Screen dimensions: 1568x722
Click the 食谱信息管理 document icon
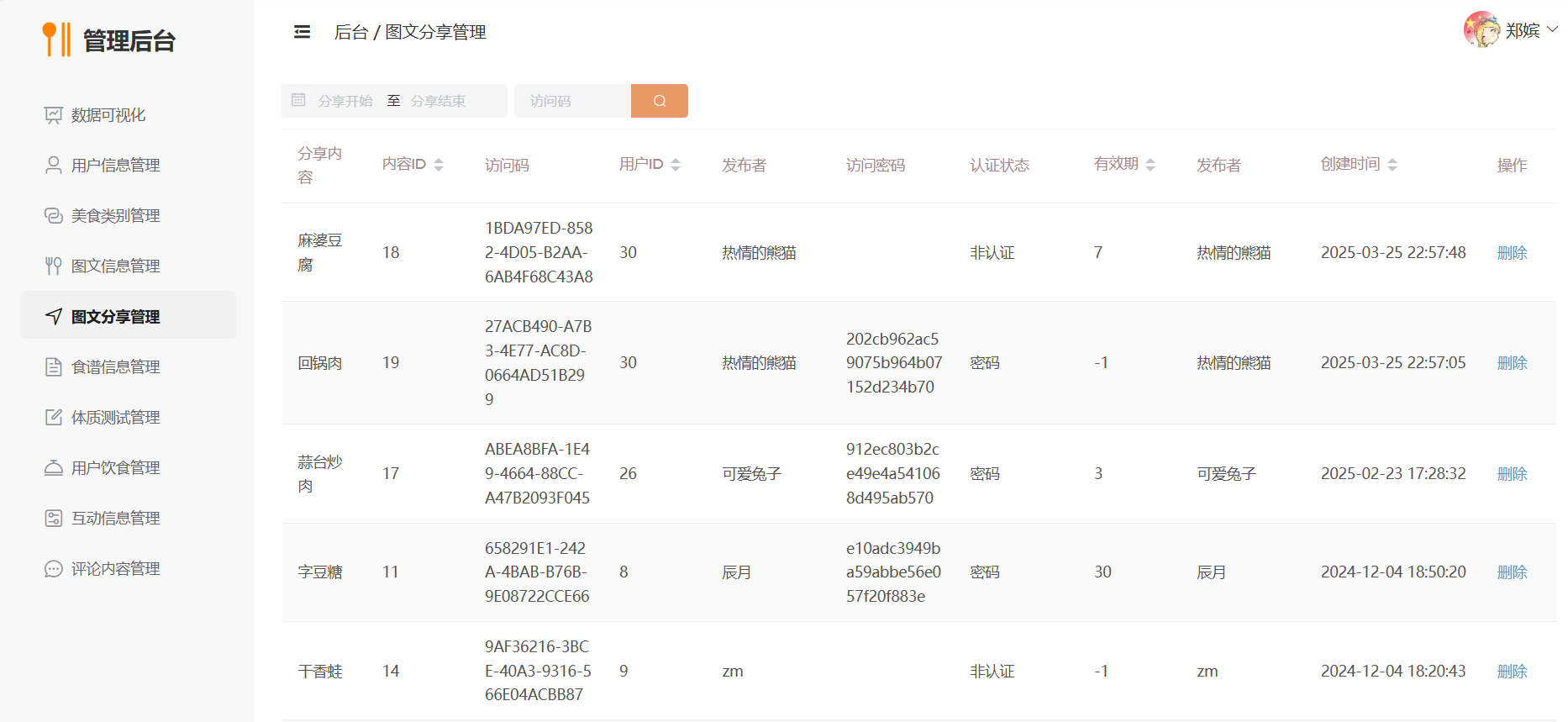53,367
